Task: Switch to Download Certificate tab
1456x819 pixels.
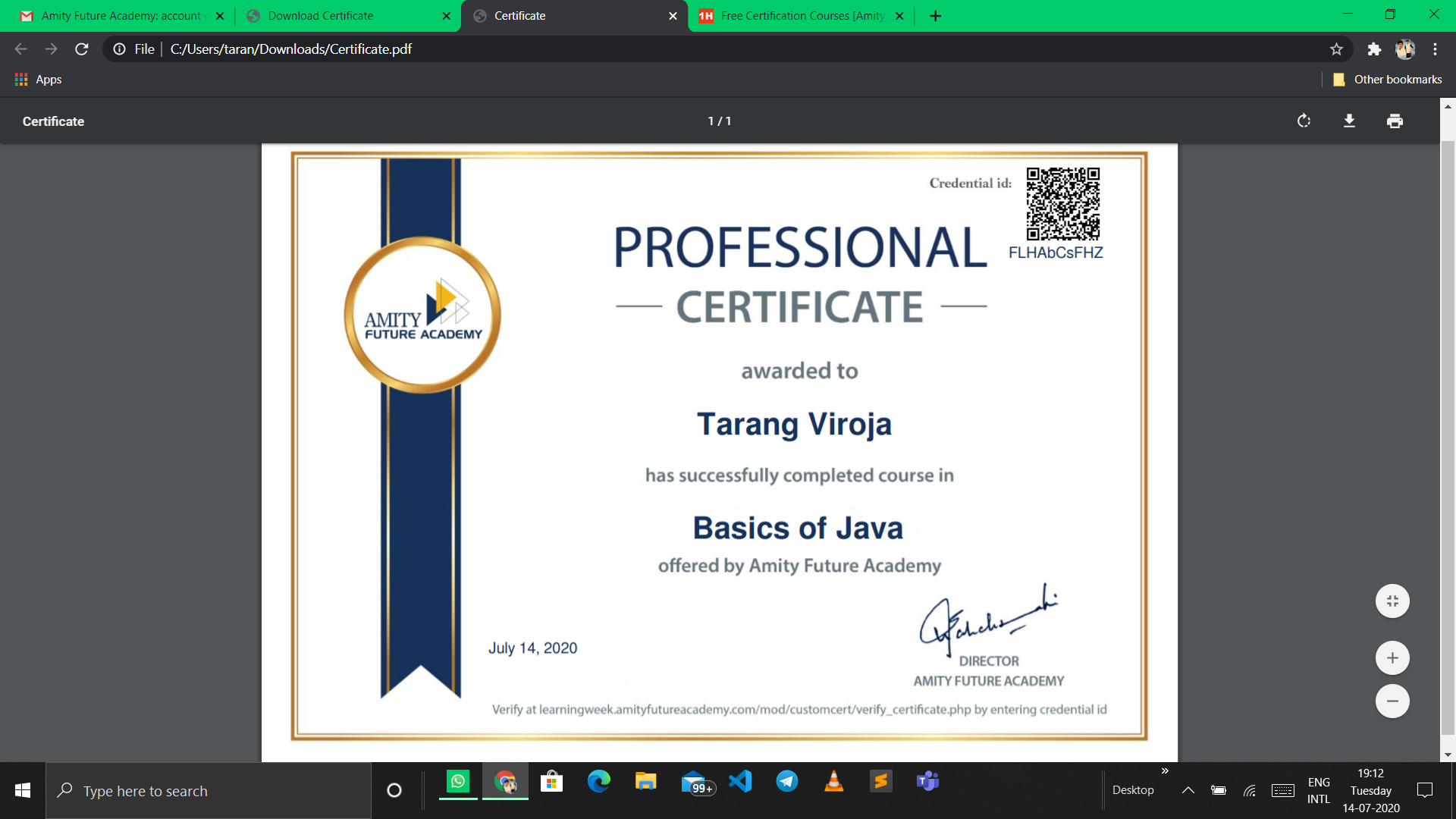Action: [321, 16]
